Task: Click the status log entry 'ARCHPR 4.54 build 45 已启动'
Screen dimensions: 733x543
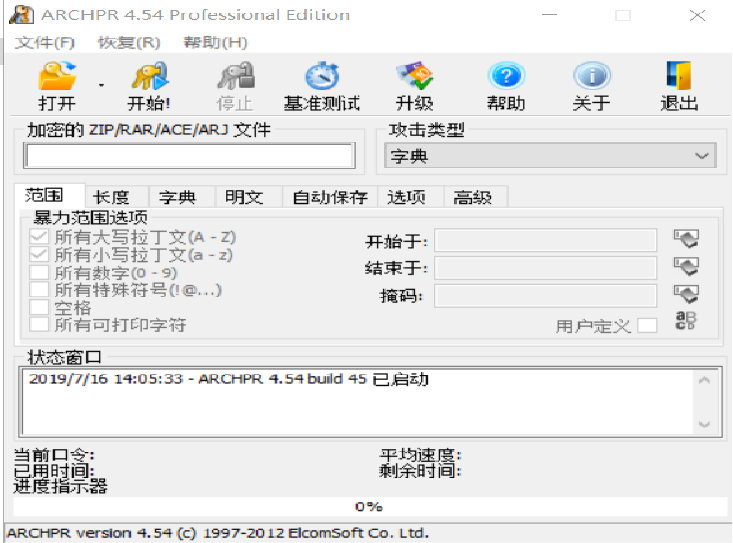Action: [313, 379]
